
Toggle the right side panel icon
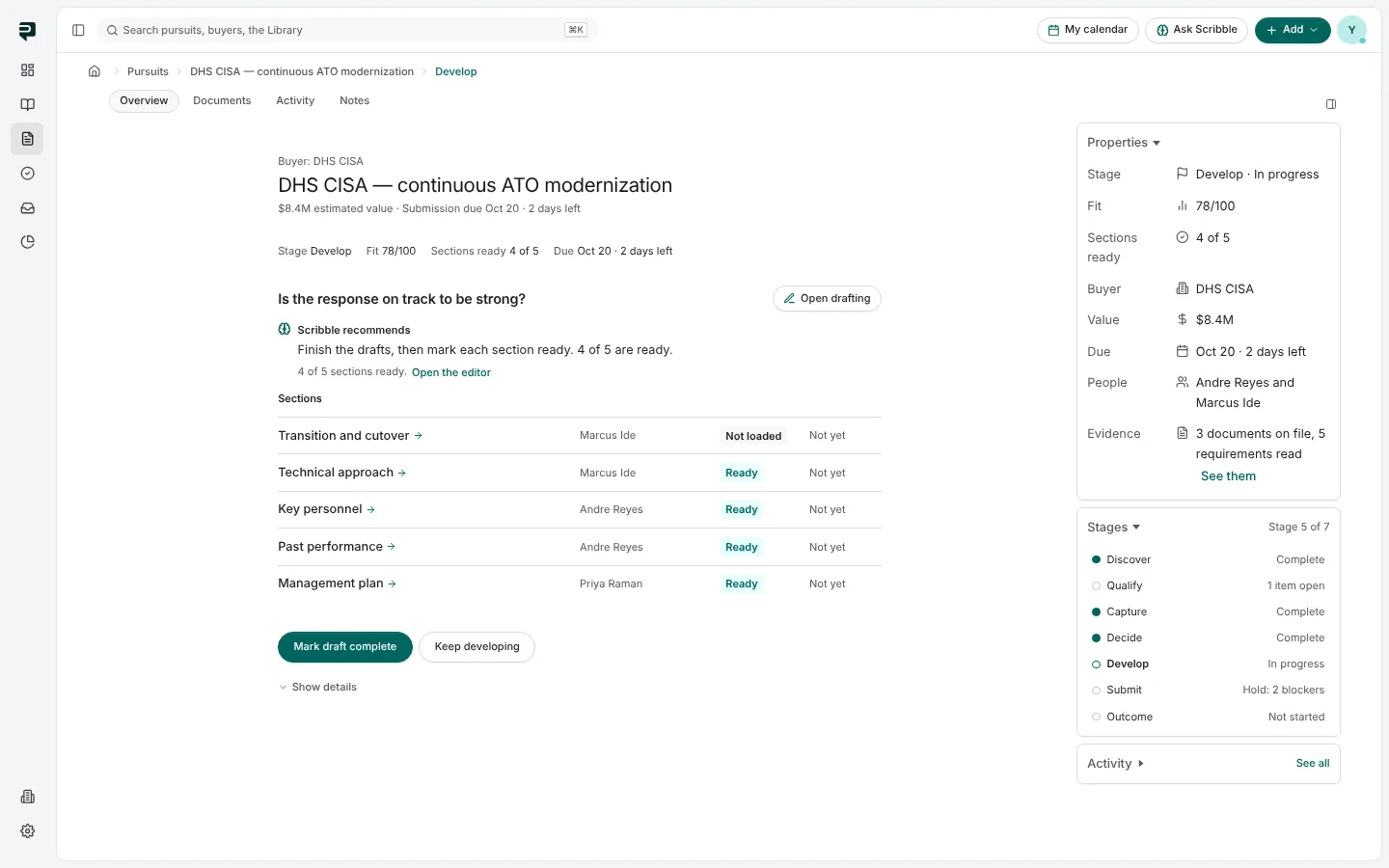[x=1331, y=104]
